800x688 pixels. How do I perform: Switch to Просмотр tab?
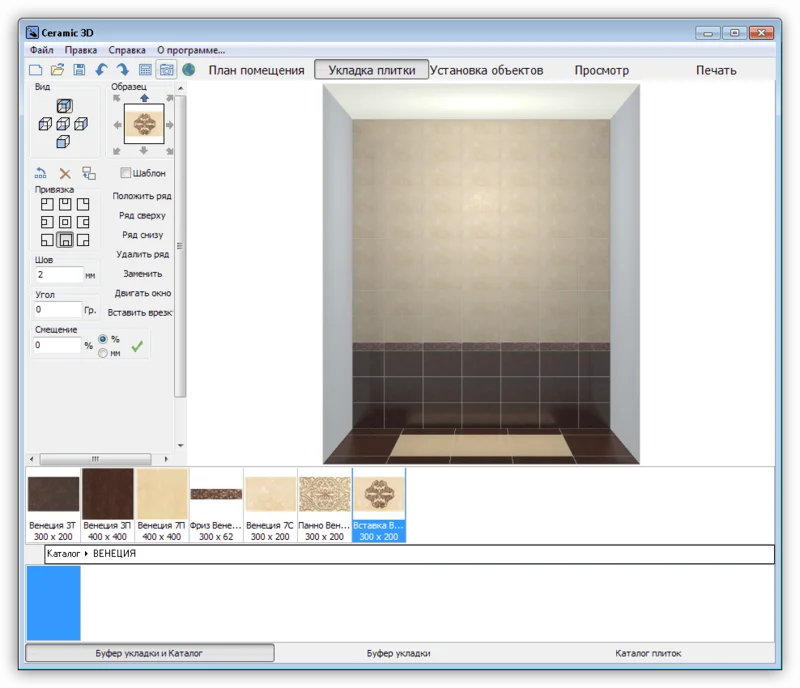(602, 70)
